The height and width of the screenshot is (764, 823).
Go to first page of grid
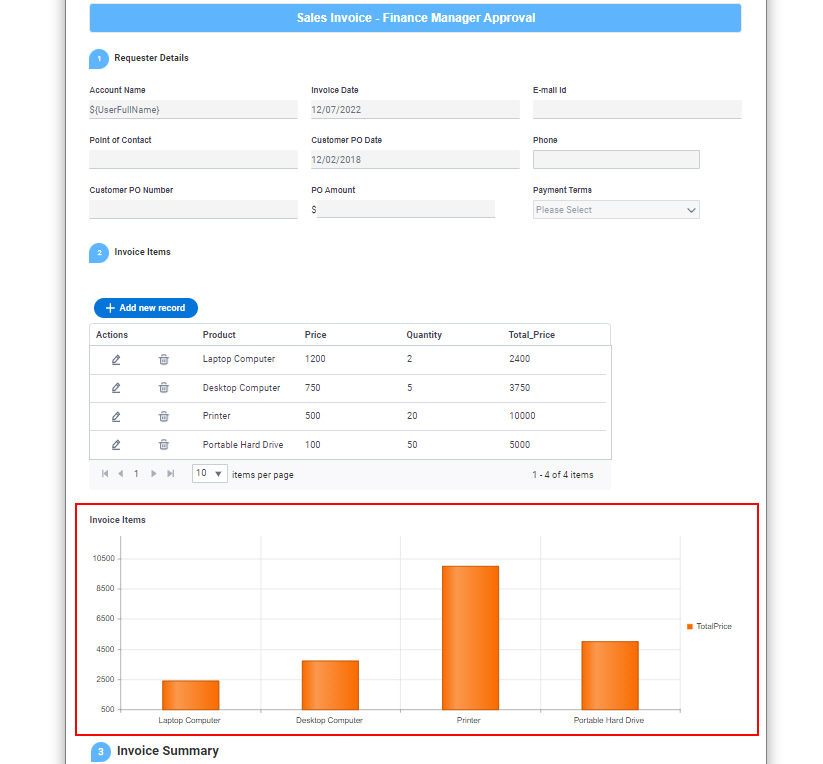pos(105,474)
